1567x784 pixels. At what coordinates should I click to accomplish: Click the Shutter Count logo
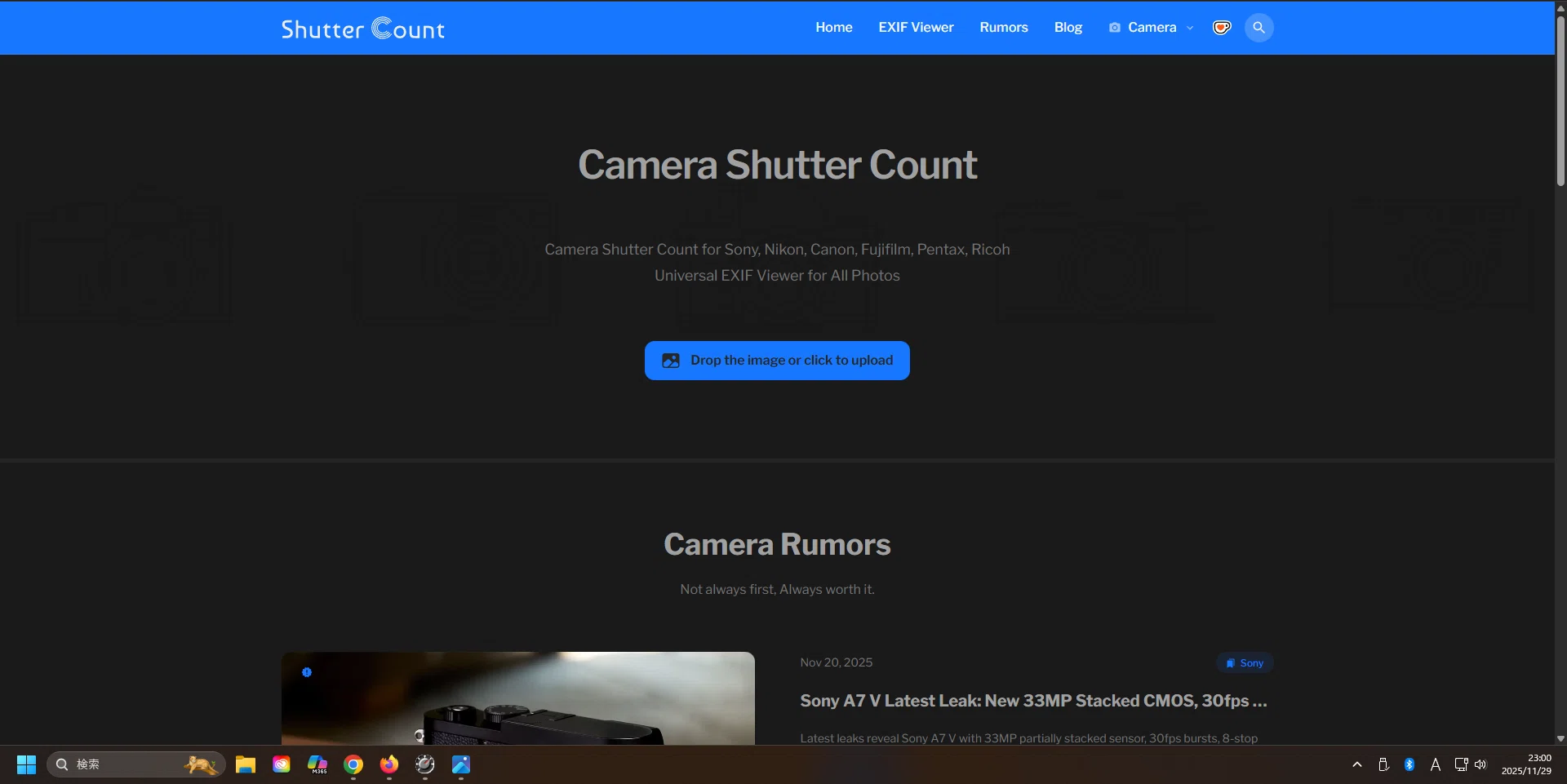click(363, 29)
